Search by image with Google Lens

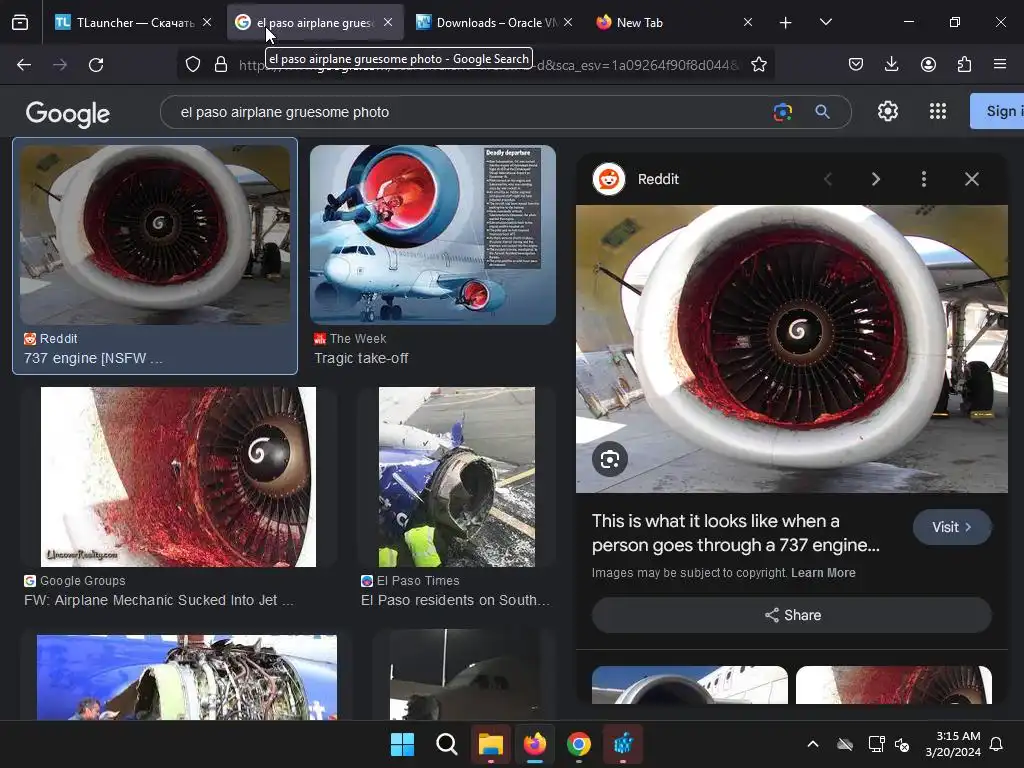782,112
